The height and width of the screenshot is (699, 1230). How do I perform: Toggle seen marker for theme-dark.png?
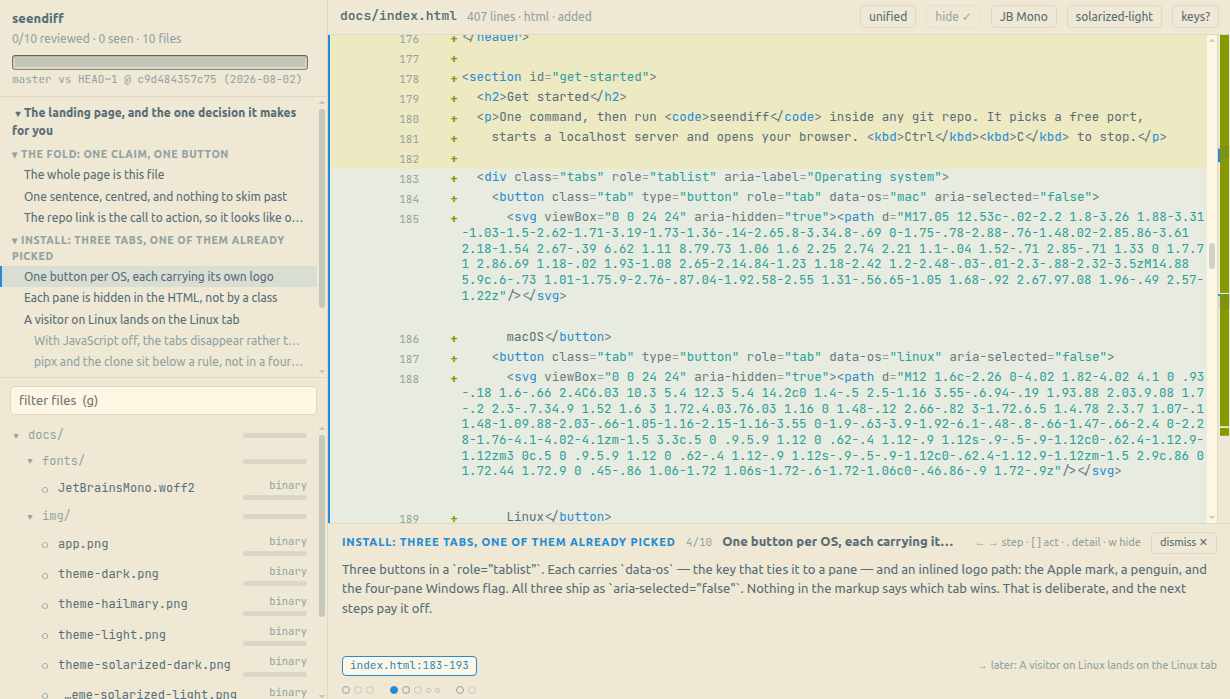click(x=45, y=575)
